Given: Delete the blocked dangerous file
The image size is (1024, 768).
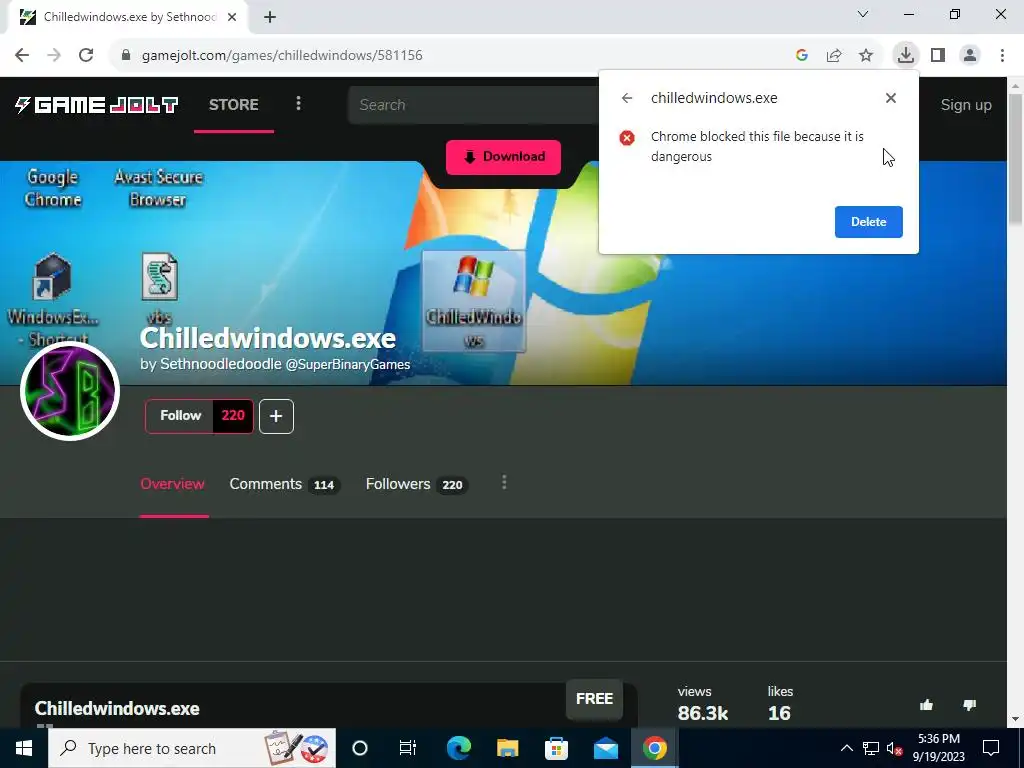Looking at the screenshot, I should click(869, 222).
